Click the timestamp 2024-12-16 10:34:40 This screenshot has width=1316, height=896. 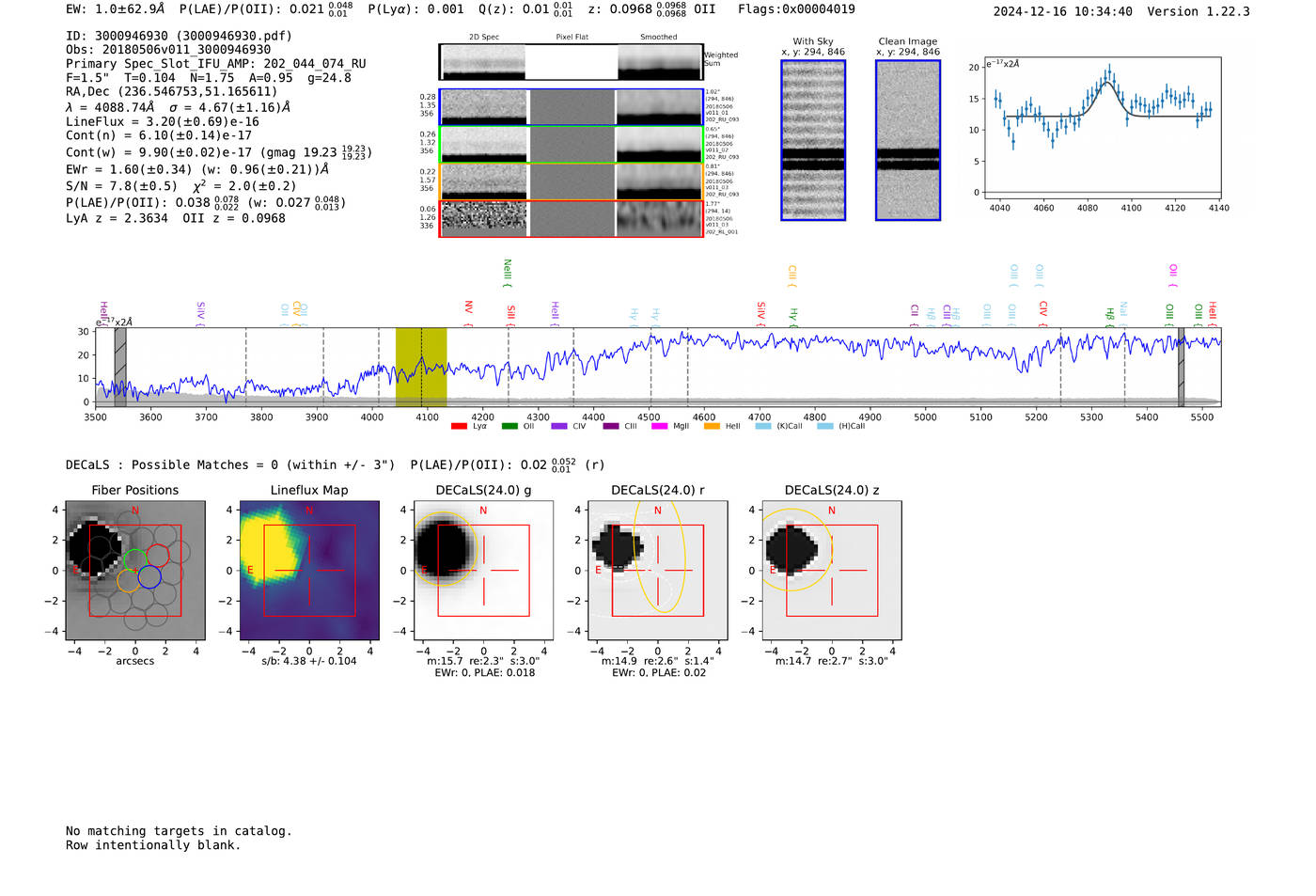tap(1062, 11)
